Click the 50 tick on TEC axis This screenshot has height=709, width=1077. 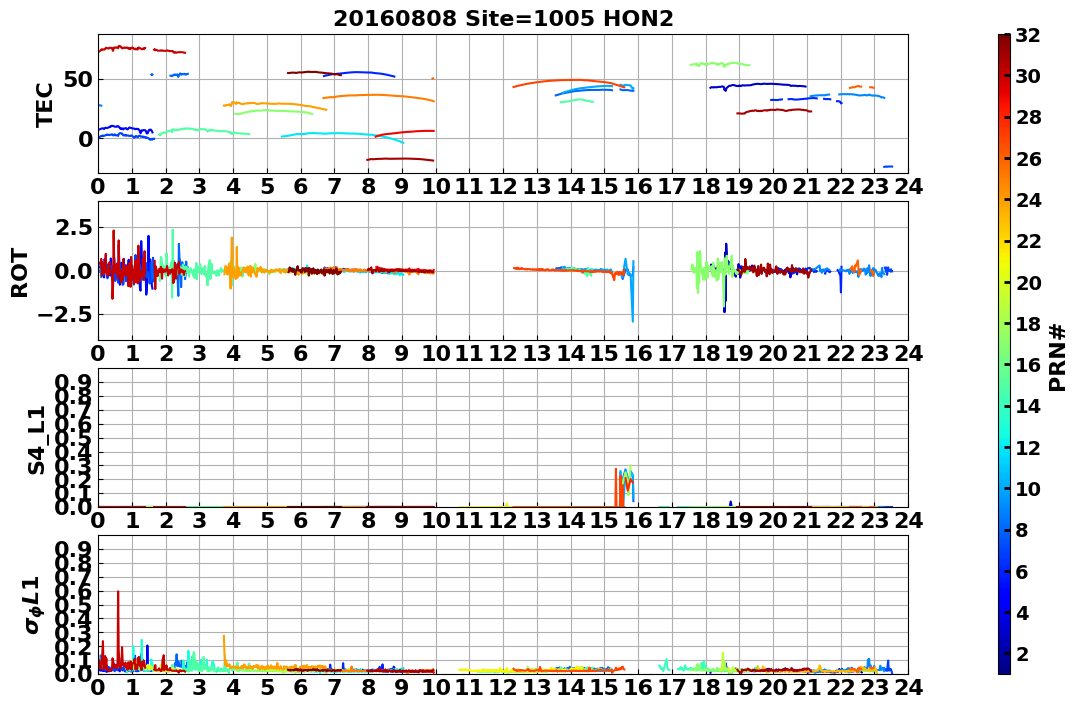[x=79, y=80]
